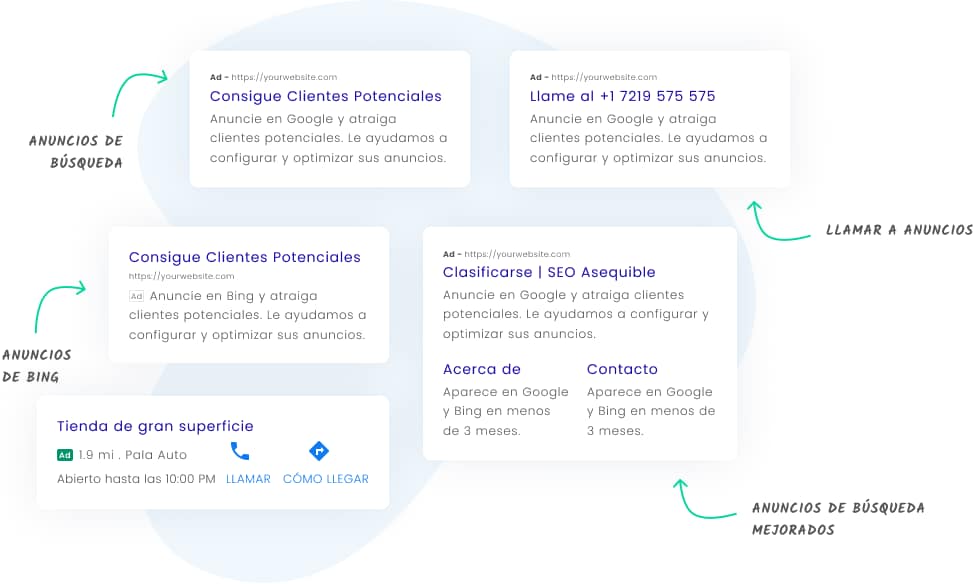
Task: Follow the Acerca de sitelink
Action: pos(482,369)
